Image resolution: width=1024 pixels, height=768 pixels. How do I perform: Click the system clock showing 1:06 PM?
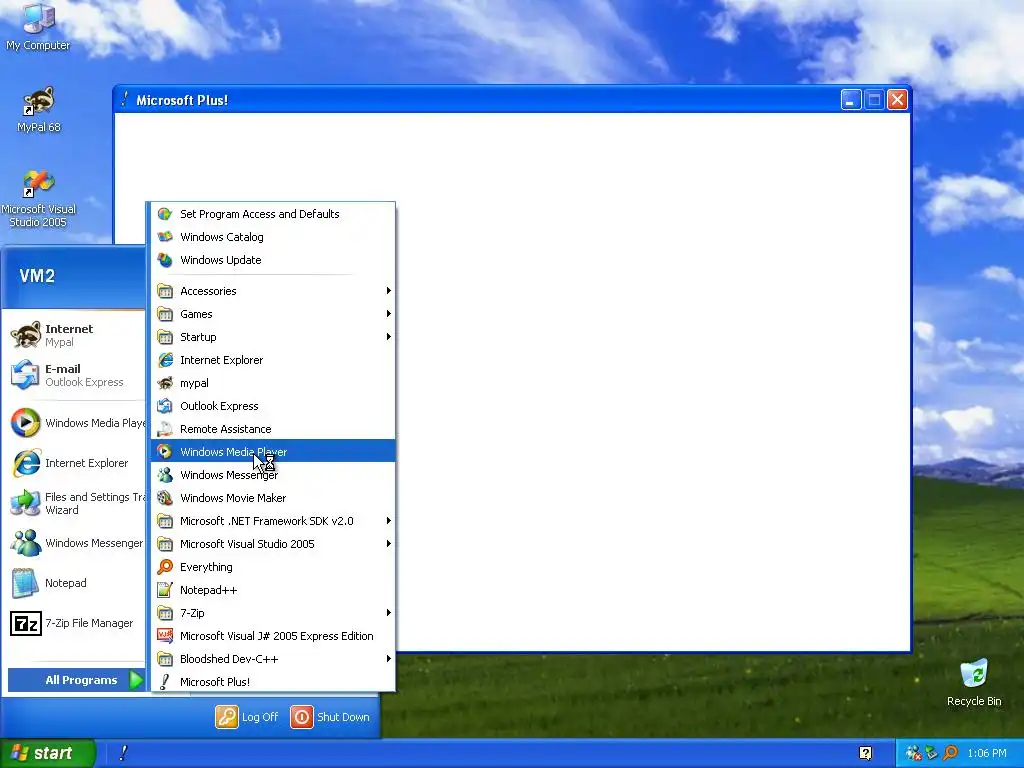(x=987, y=753)
